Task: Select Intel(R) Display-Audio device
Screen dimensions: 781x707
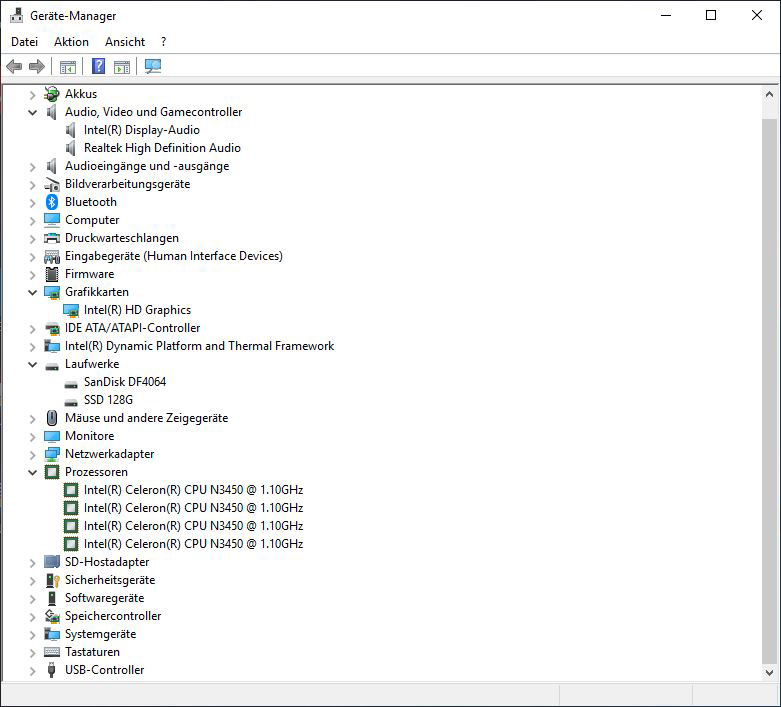Action: click(x=142, y=130)
